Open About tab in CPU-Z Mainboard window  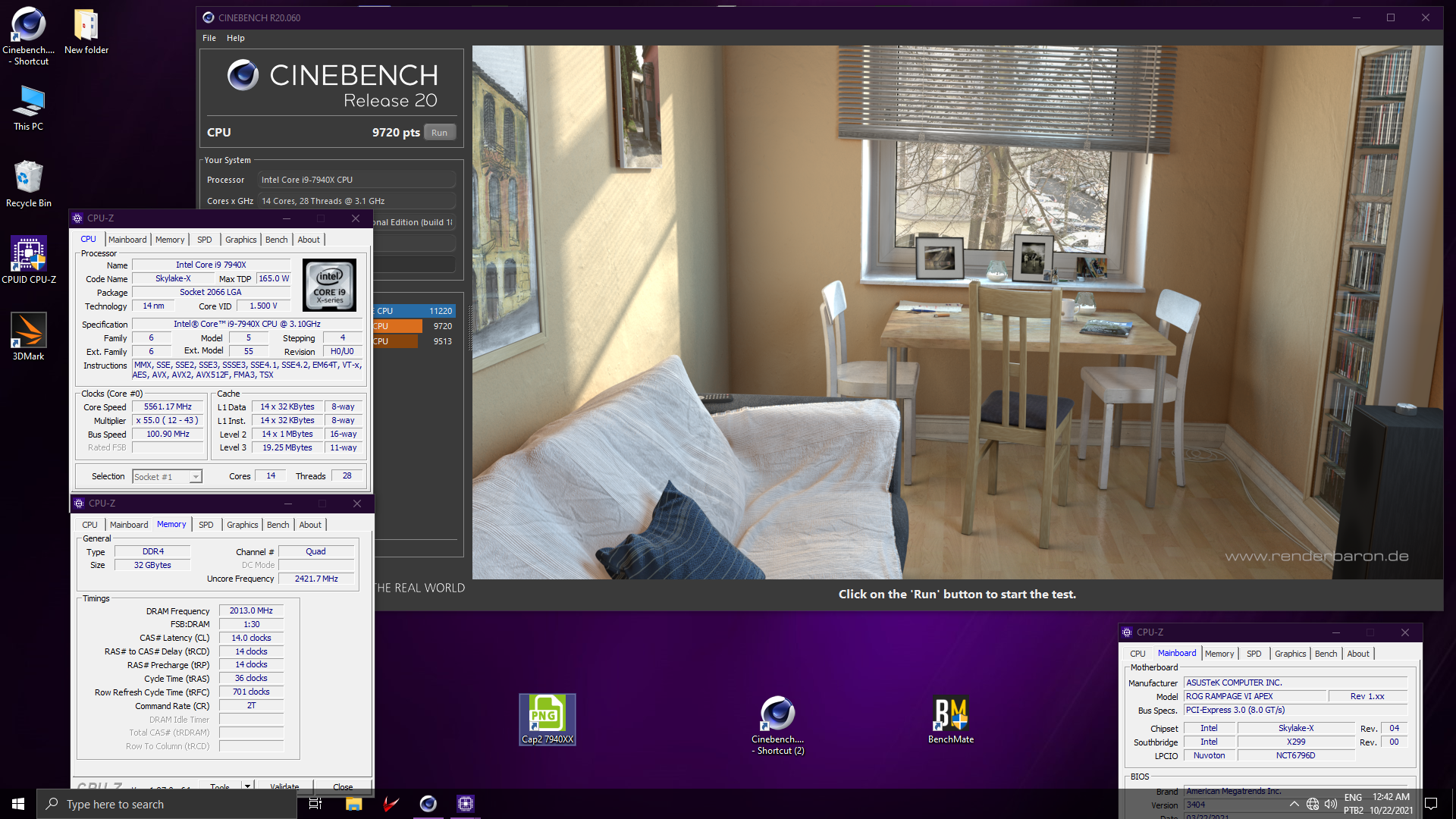tap(1358, 654)
